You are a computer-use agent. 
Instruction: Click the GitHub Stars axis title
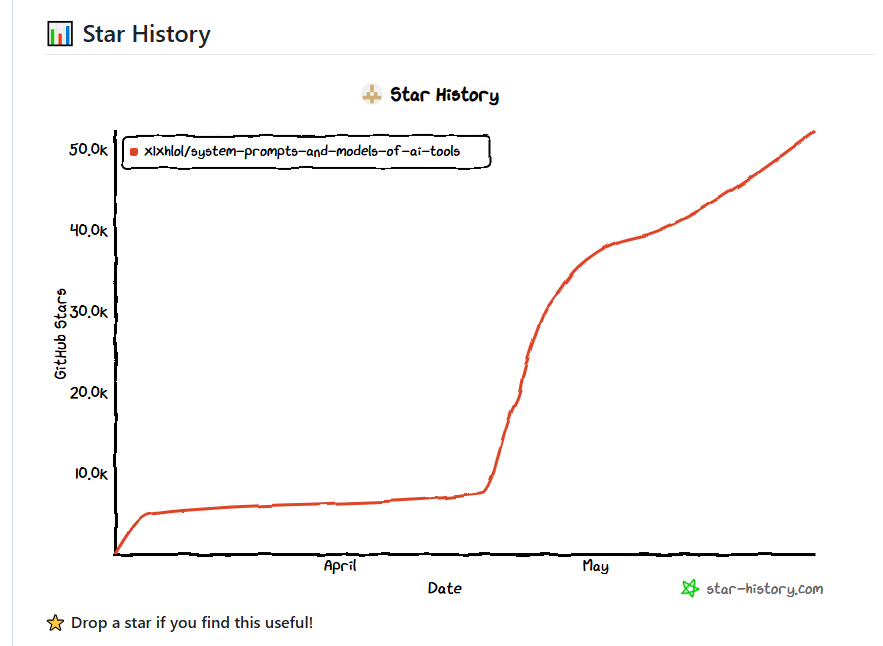point(61,333)
